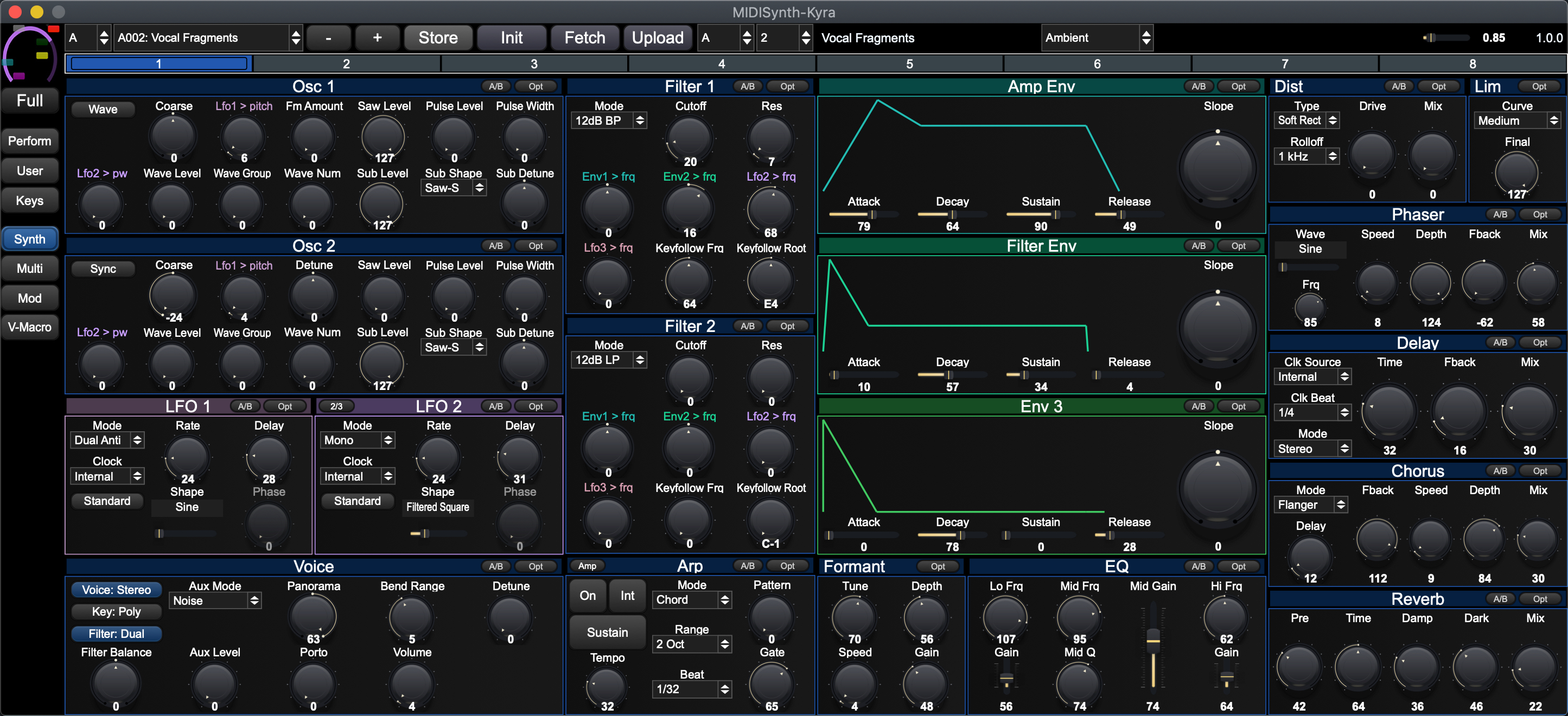Click the Voice Panorama knob
Viewport: 1568px width, 716px height.
(x=313, y=615)
